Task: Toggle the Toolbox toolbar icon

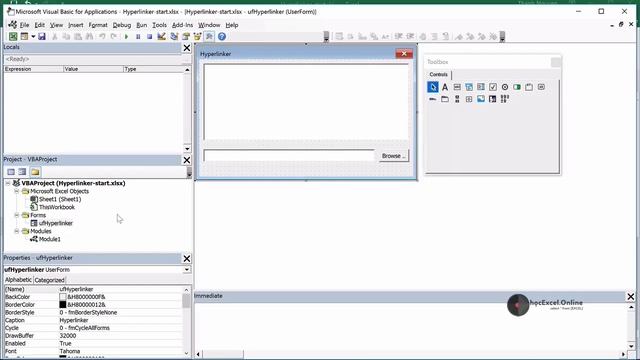Action: pyautogui.click(x=209, y=37)
